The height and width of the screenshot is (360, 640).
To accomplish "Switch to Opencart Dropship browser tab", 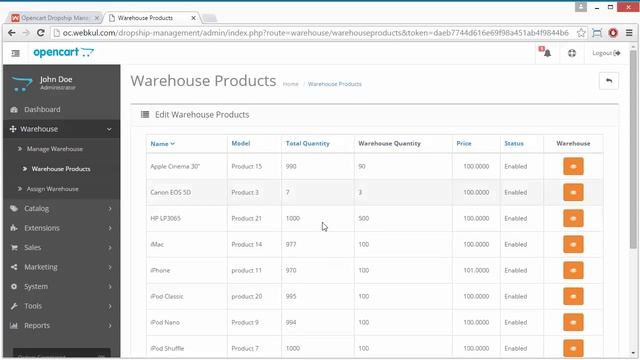I will point(55,18).
